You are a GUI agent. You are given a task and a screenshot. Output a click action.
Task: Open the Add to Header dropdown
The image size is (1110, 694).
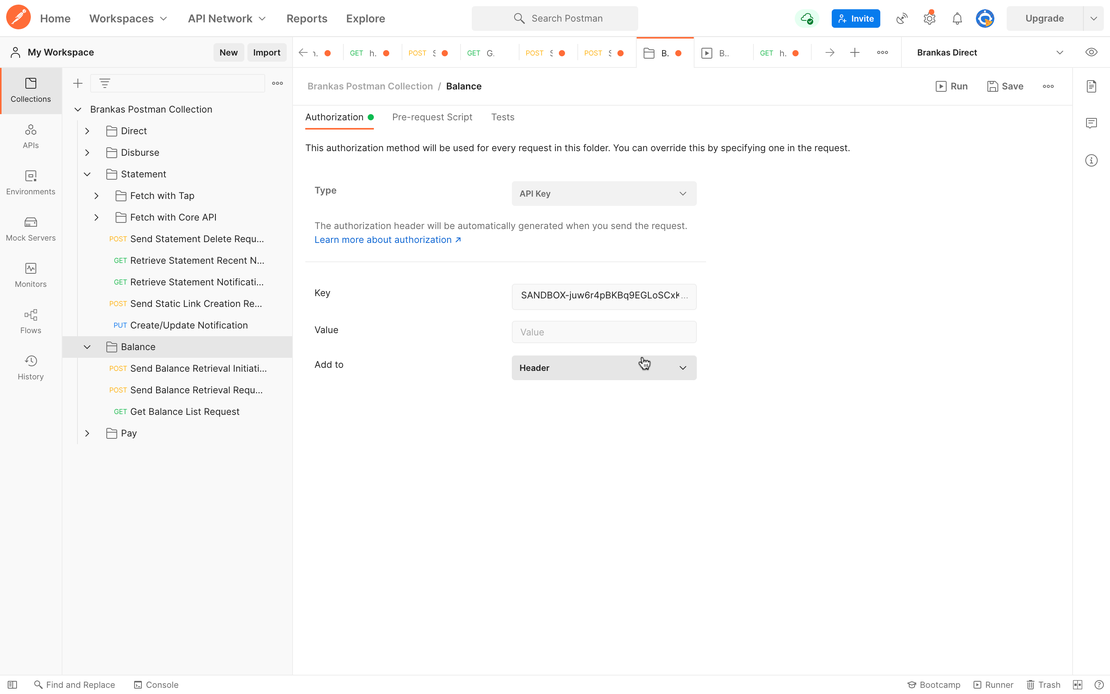604,368
